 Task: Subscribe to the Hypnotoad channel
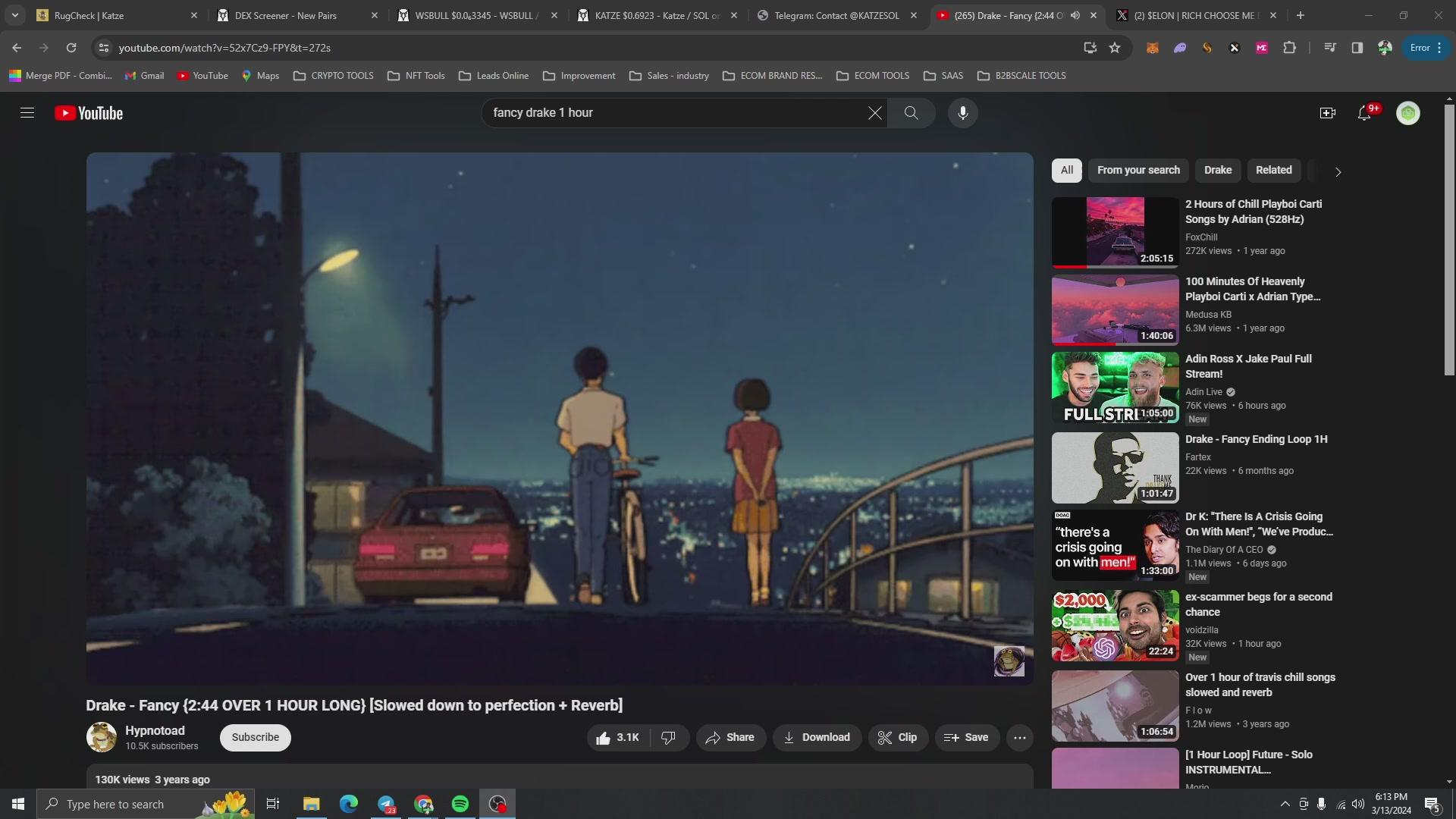click(x=256, y=737)
